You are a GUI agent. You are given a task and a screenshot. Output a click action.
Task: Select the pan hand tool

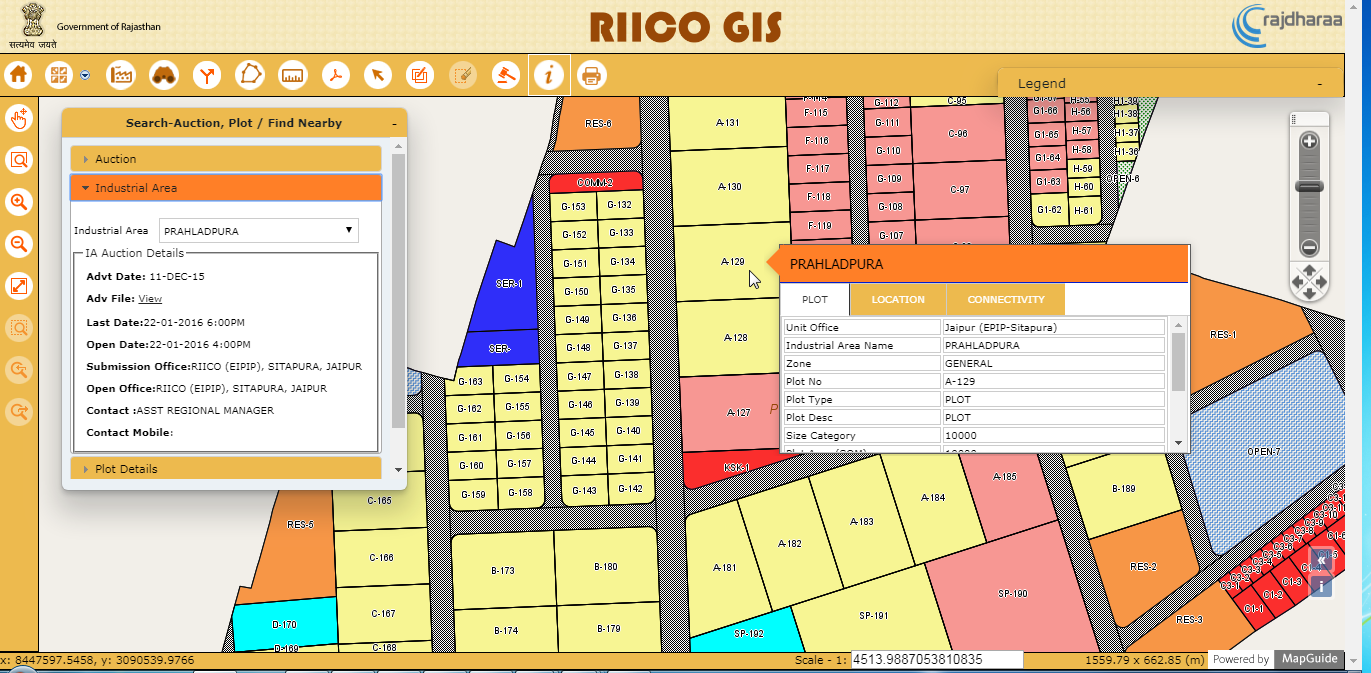pos(19,119)
